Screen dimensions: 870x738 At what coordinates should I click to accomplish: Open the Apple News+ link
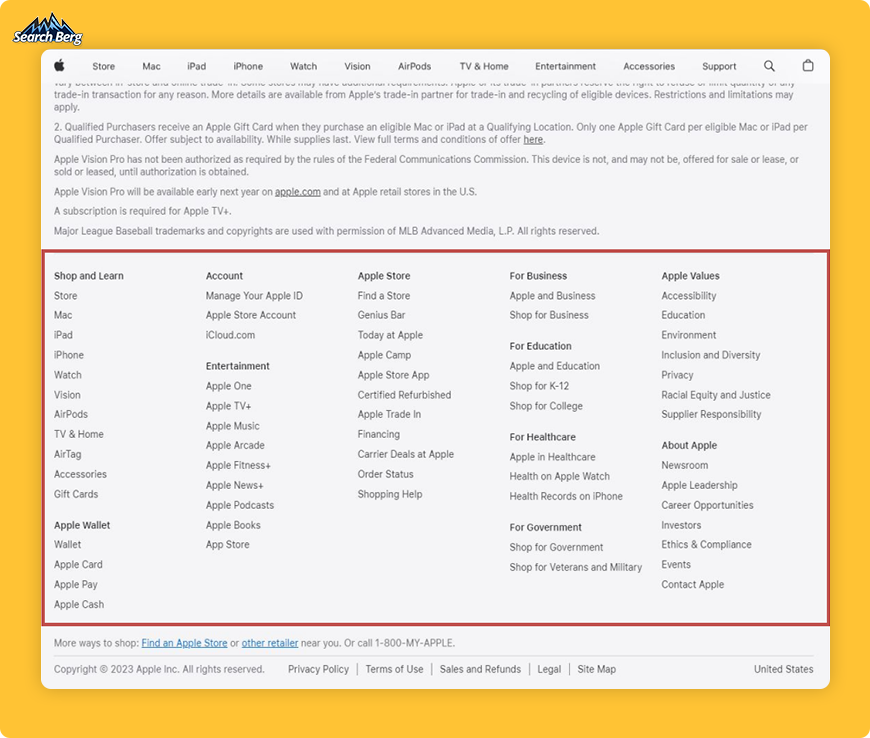tap(234, 485)
